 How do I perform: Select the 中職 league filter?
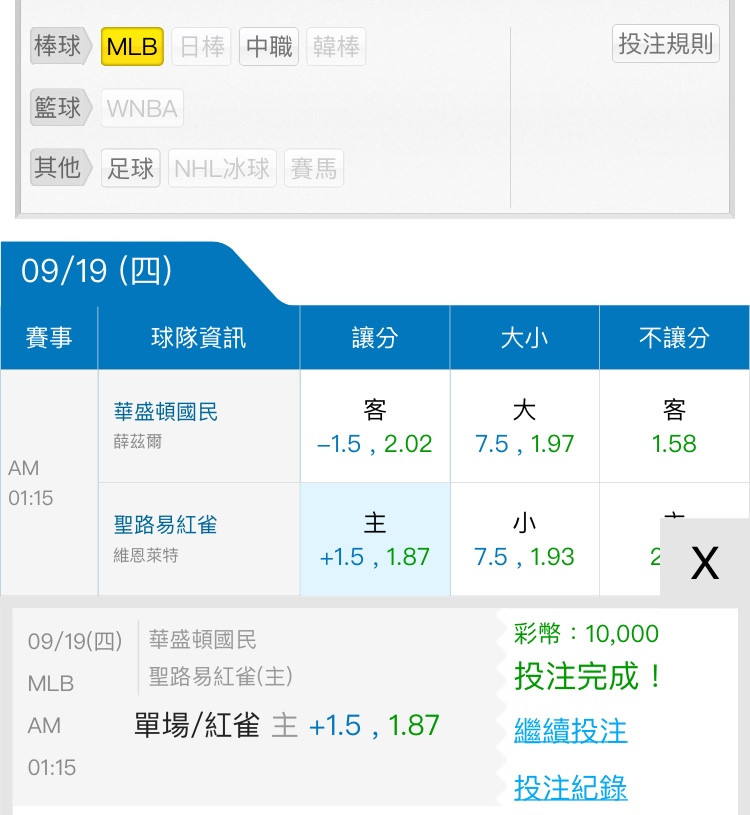(x=269, y=47)
